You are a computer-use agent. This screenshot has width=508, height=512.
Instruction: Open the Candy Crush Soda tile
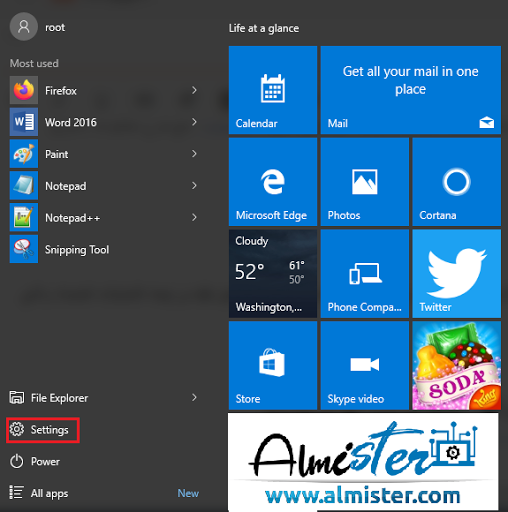click(x=456, y=365)
